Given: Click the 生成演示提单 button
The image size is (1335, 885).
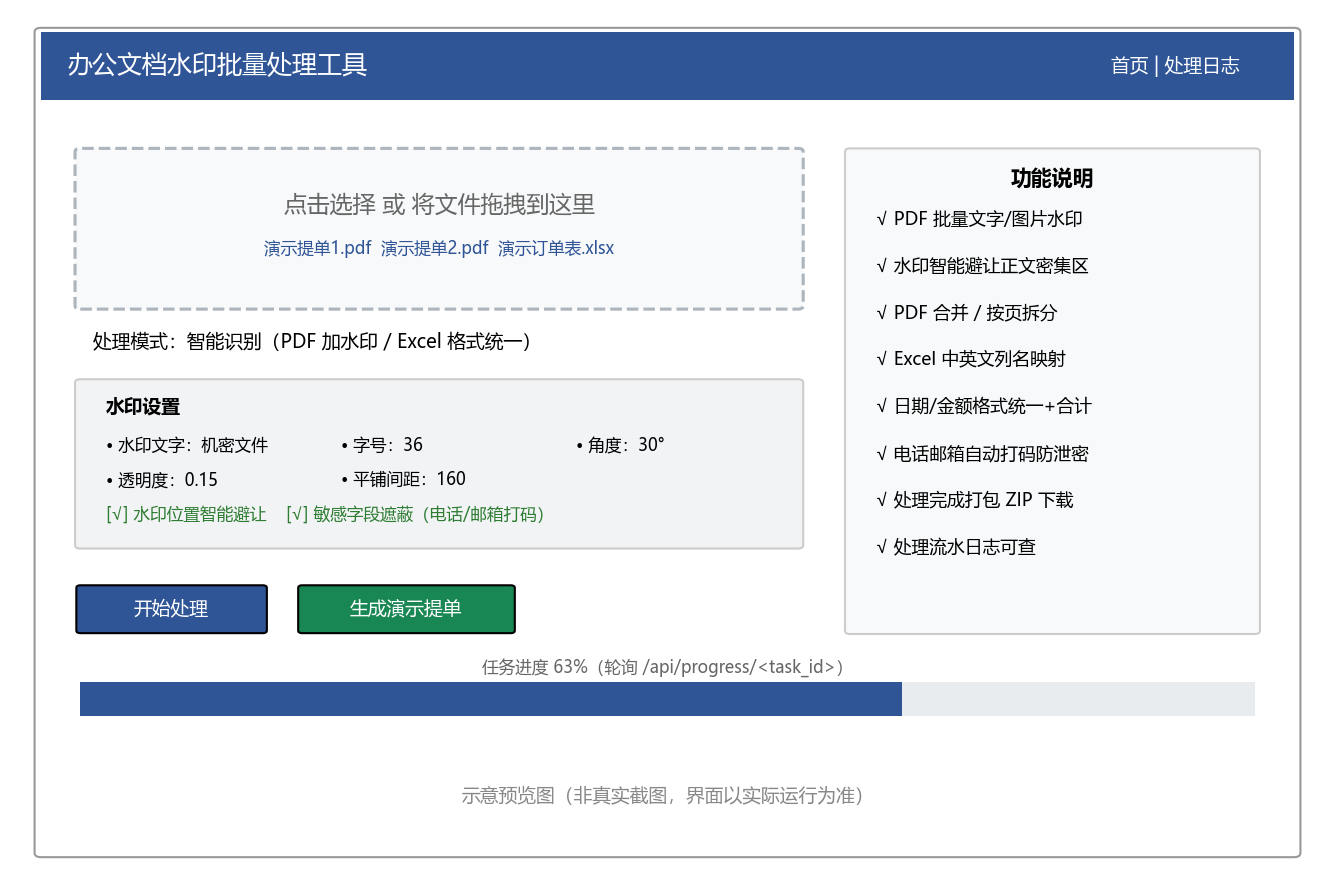Looking at the screenshot, I should [x=406, y=609].
